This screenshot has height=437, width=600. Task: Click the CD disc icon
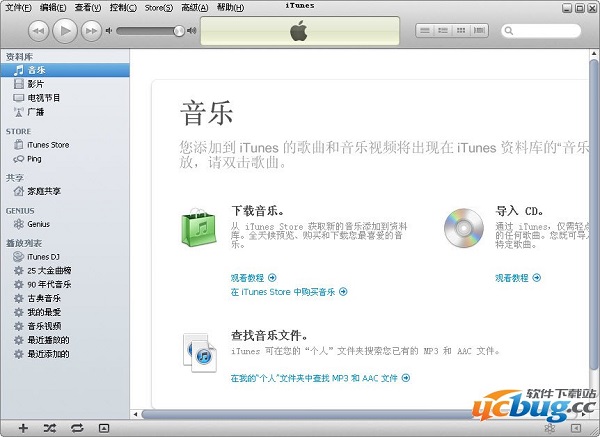tap(463, 228)
